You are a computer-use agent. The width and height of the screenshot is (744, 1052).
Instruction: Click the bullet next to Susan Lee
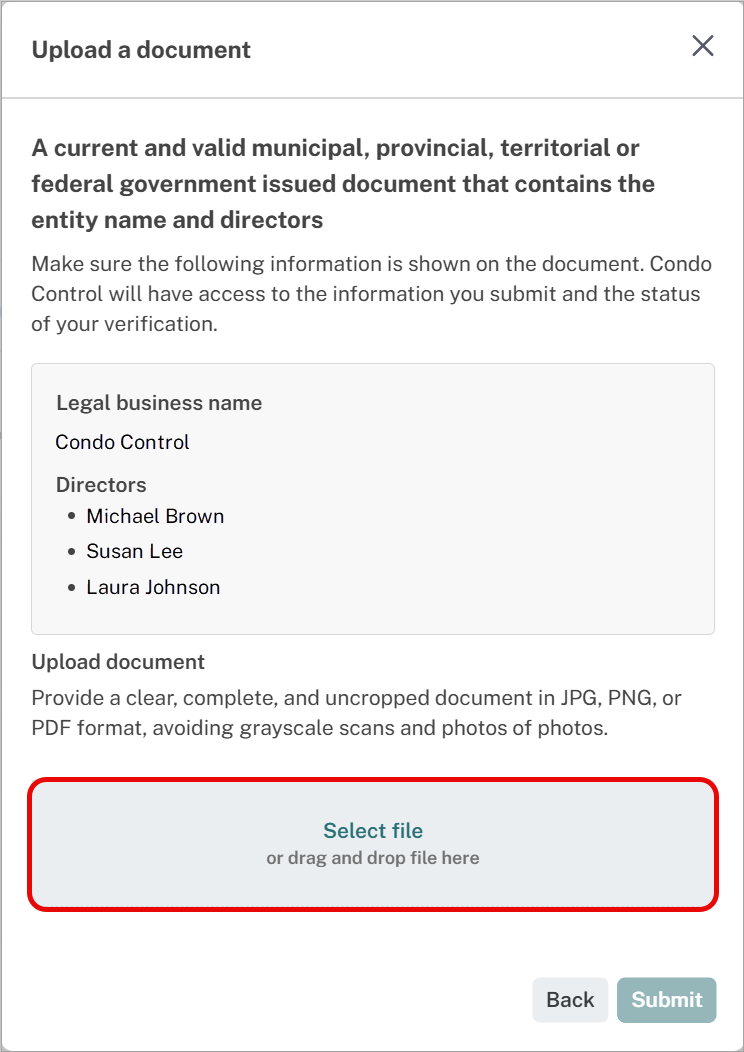(72, 552)
